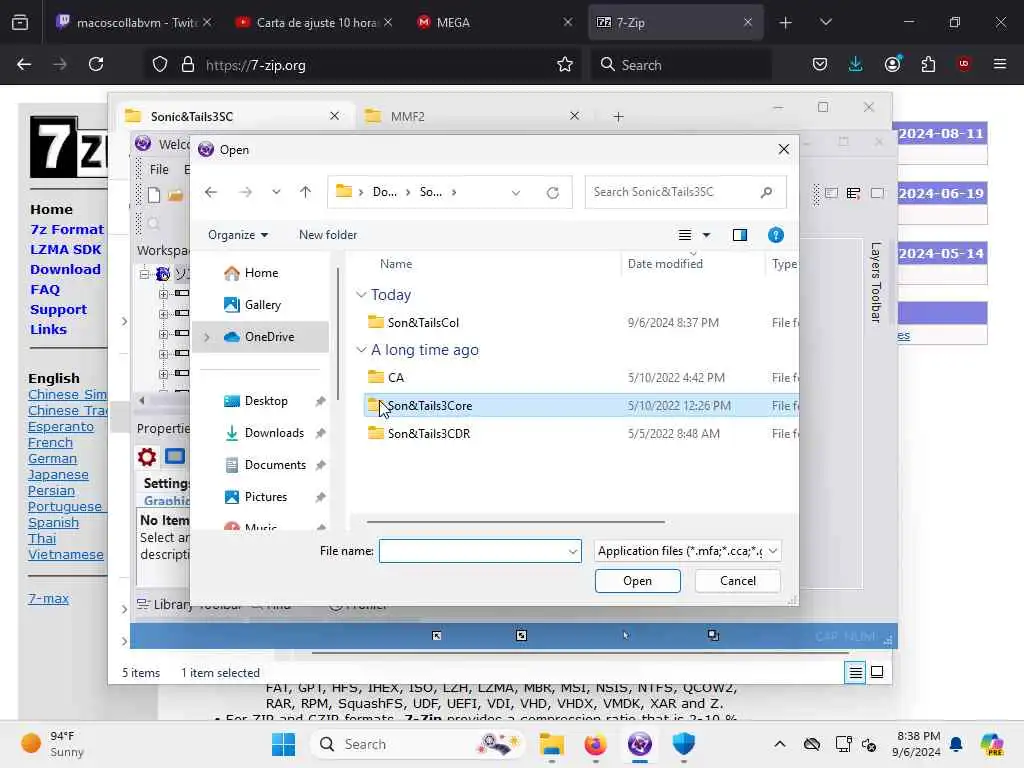Click the horizontal scrollbar of the file list
The width and height of the screenshot is (1024, 768).
click(516, 522)
